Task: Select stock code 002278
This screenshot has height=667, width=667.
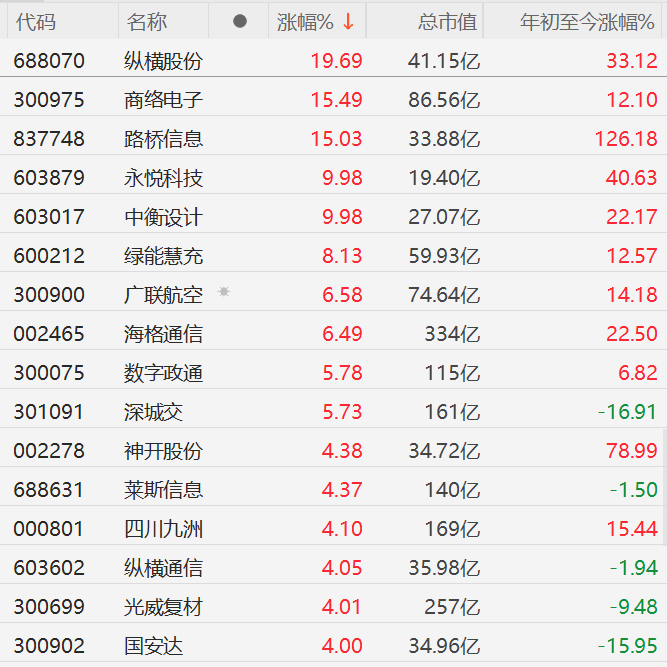Action: 49,451
